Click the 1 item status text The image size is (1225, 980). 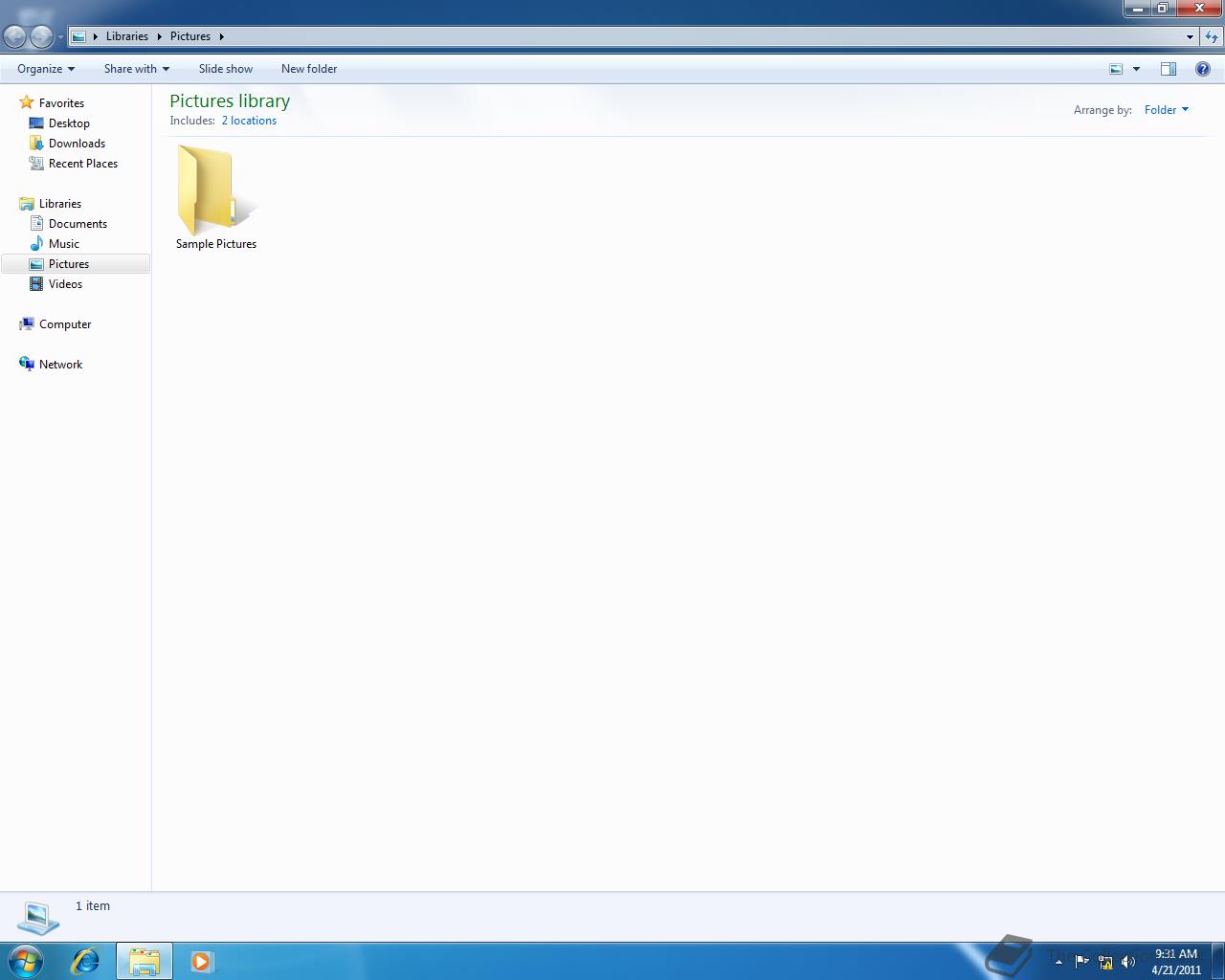[93, 906]
